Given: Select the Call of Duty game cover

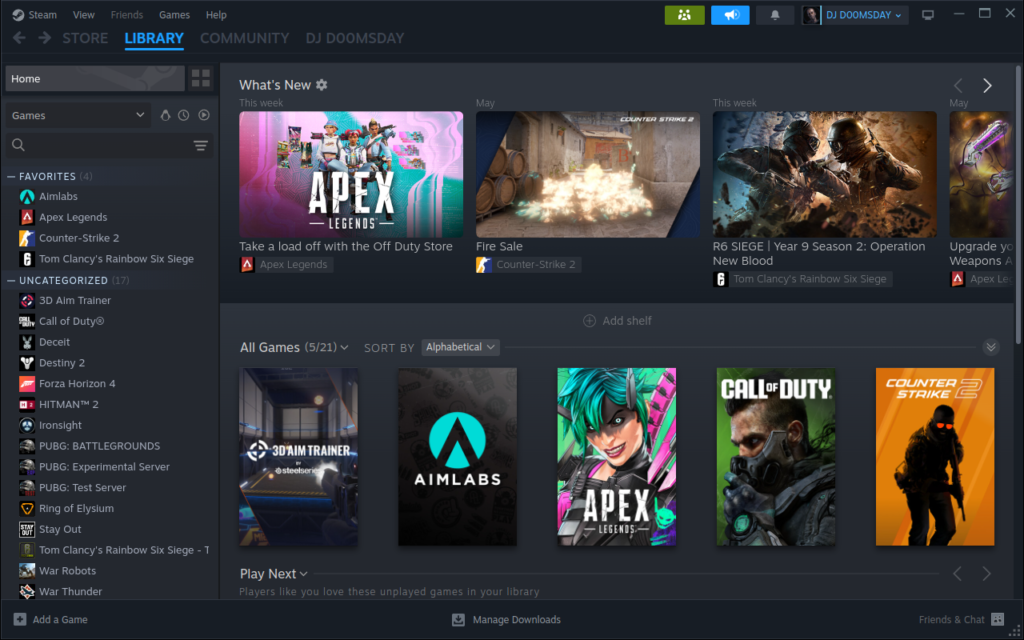Looking at the screenshot, I should click(776, 456).
